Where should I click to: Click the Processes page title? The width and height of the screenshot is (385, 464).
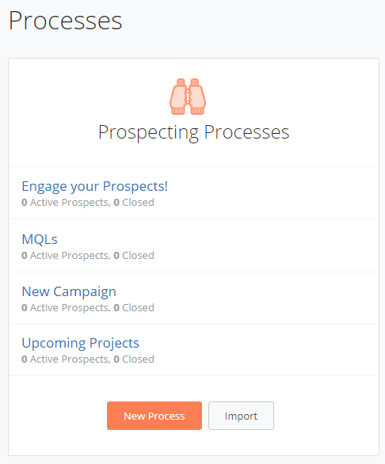pos(65,21)
